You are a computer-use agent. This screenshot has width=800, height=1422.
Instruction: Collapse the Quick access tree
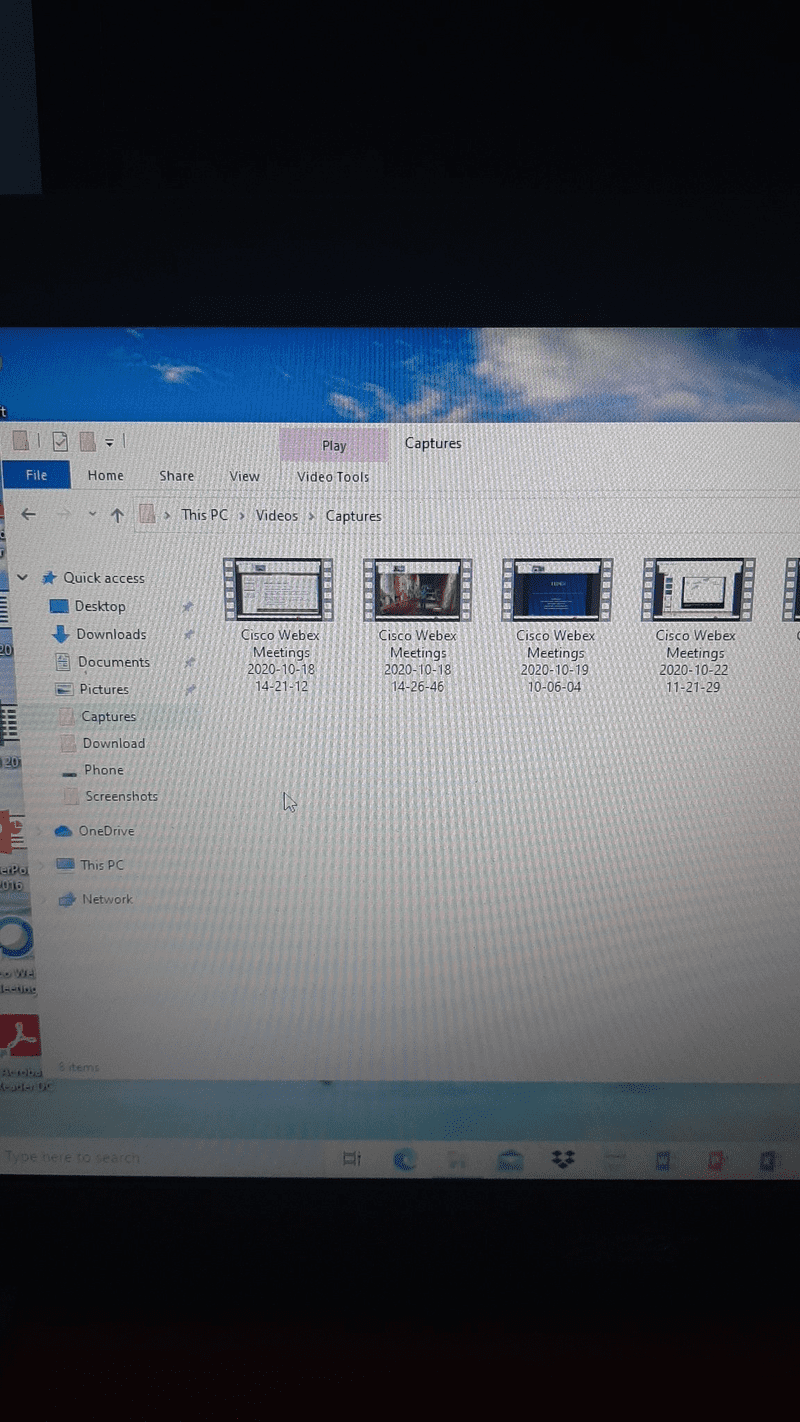click(22, 578)
